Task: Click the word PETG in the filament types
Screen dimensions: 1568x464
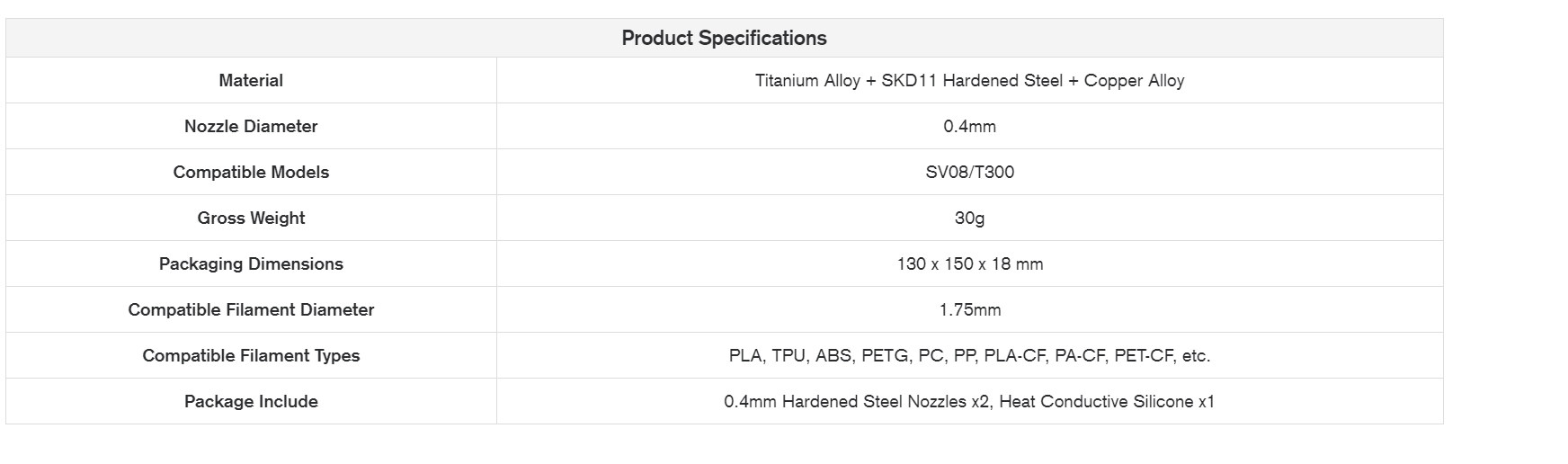Action: pyautogui.click(x=885, y=356)
